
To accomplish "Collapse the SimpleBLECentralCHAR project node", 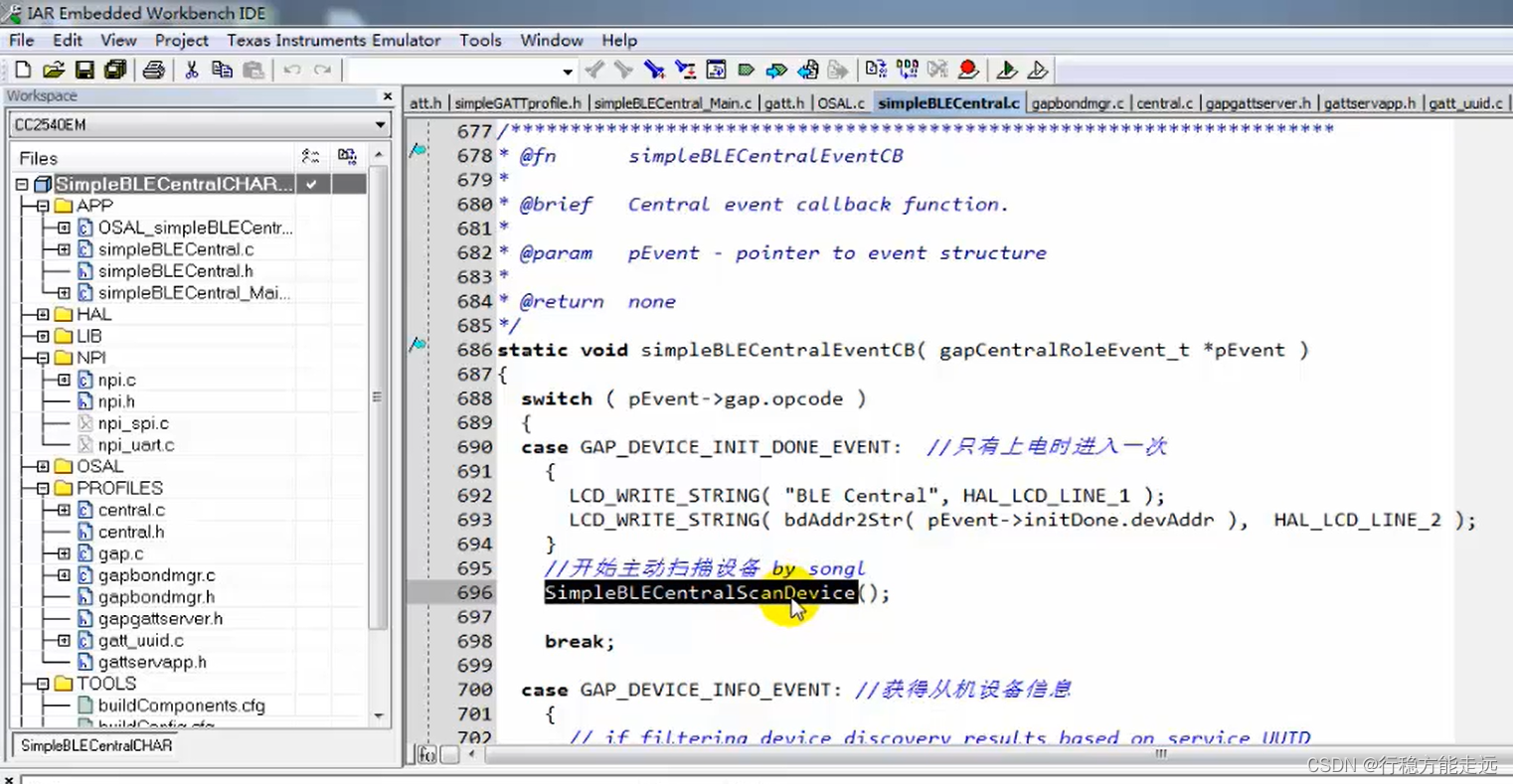I will tap(21, 184).
